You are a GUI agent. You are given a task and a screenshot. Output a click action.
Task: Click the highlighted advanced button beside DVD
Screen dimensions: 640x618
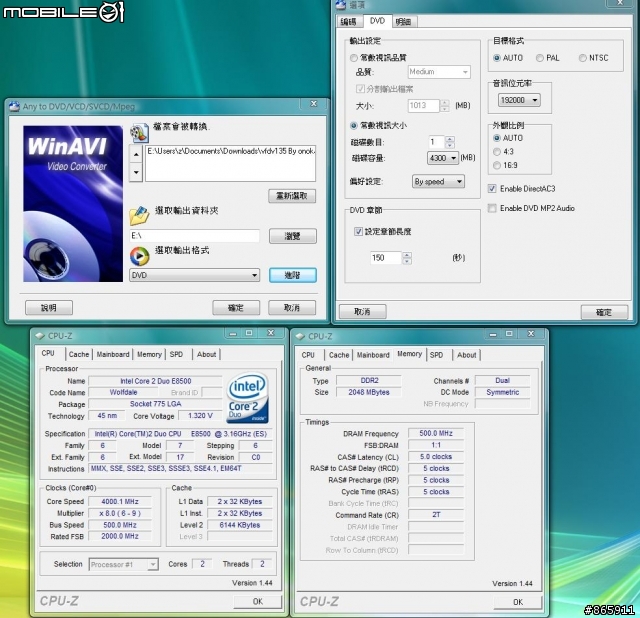[292, 275]
